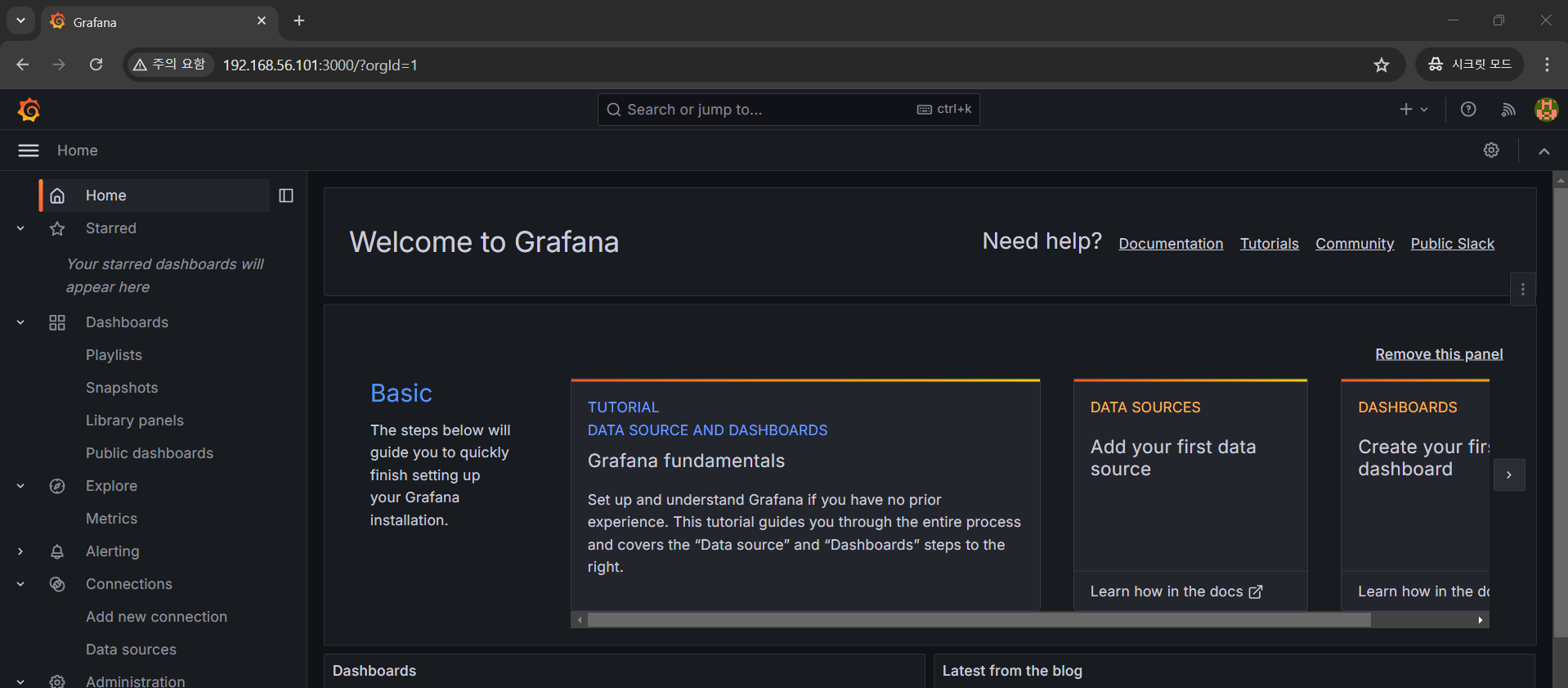Open the help question mark menu
Image resolution: width=1568 pixels, height=688 pixels.
click(1468, 110)
